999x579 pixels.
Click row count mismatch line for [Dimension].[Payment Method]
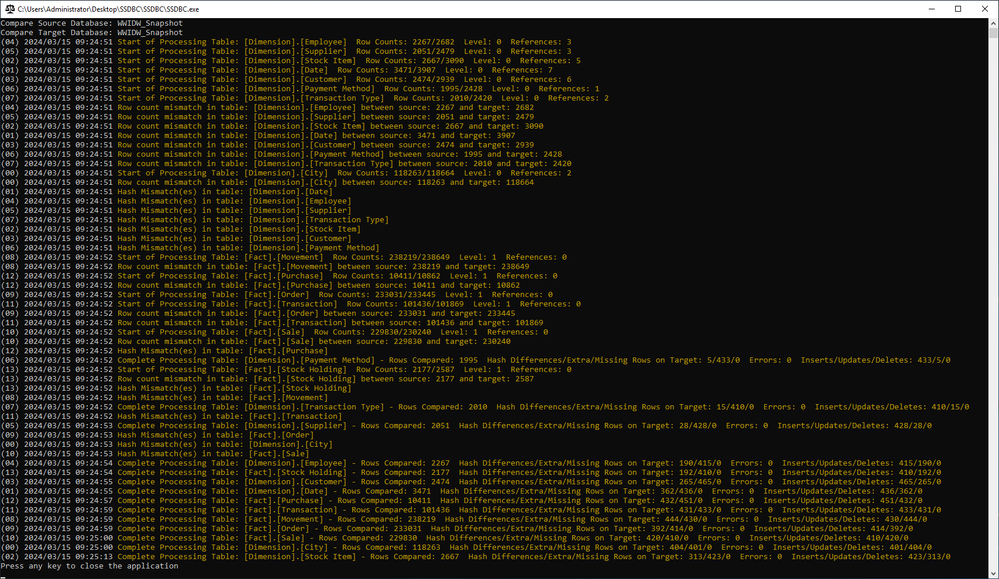[x=282, y=154]
